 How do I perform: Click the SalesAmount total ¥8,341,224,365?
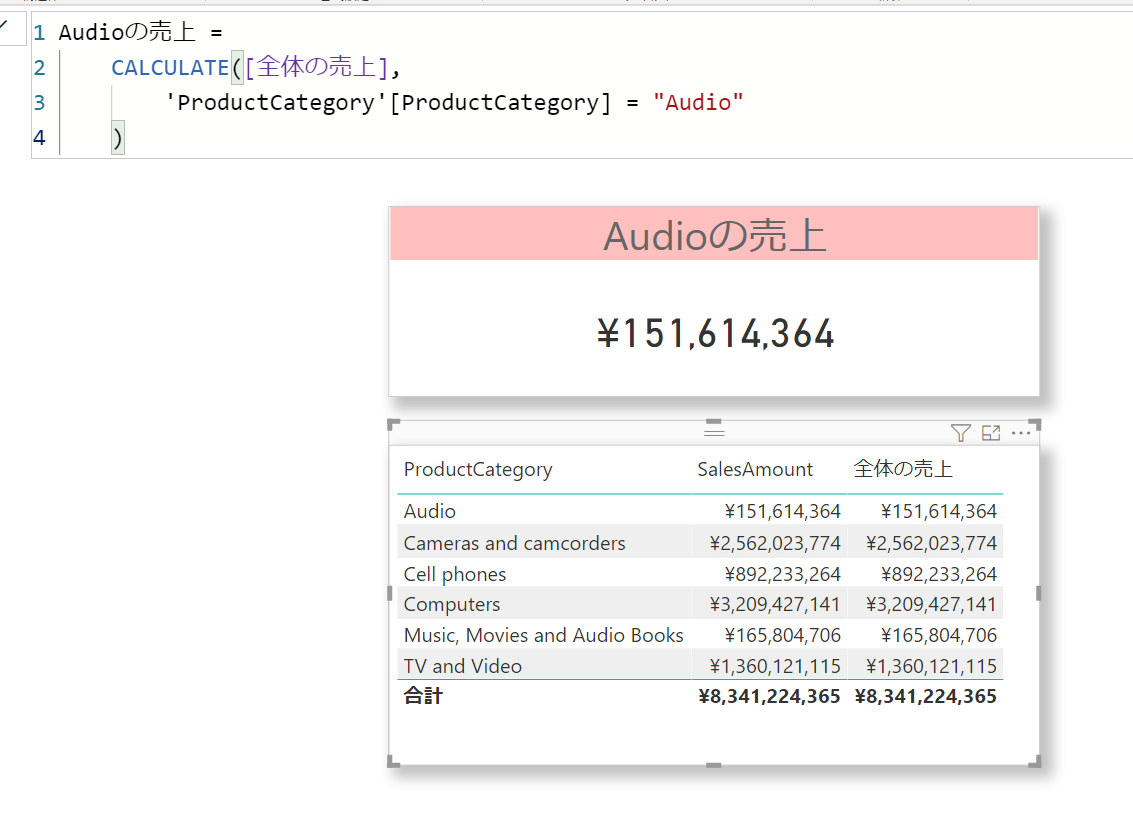click(x=769, y=696)
